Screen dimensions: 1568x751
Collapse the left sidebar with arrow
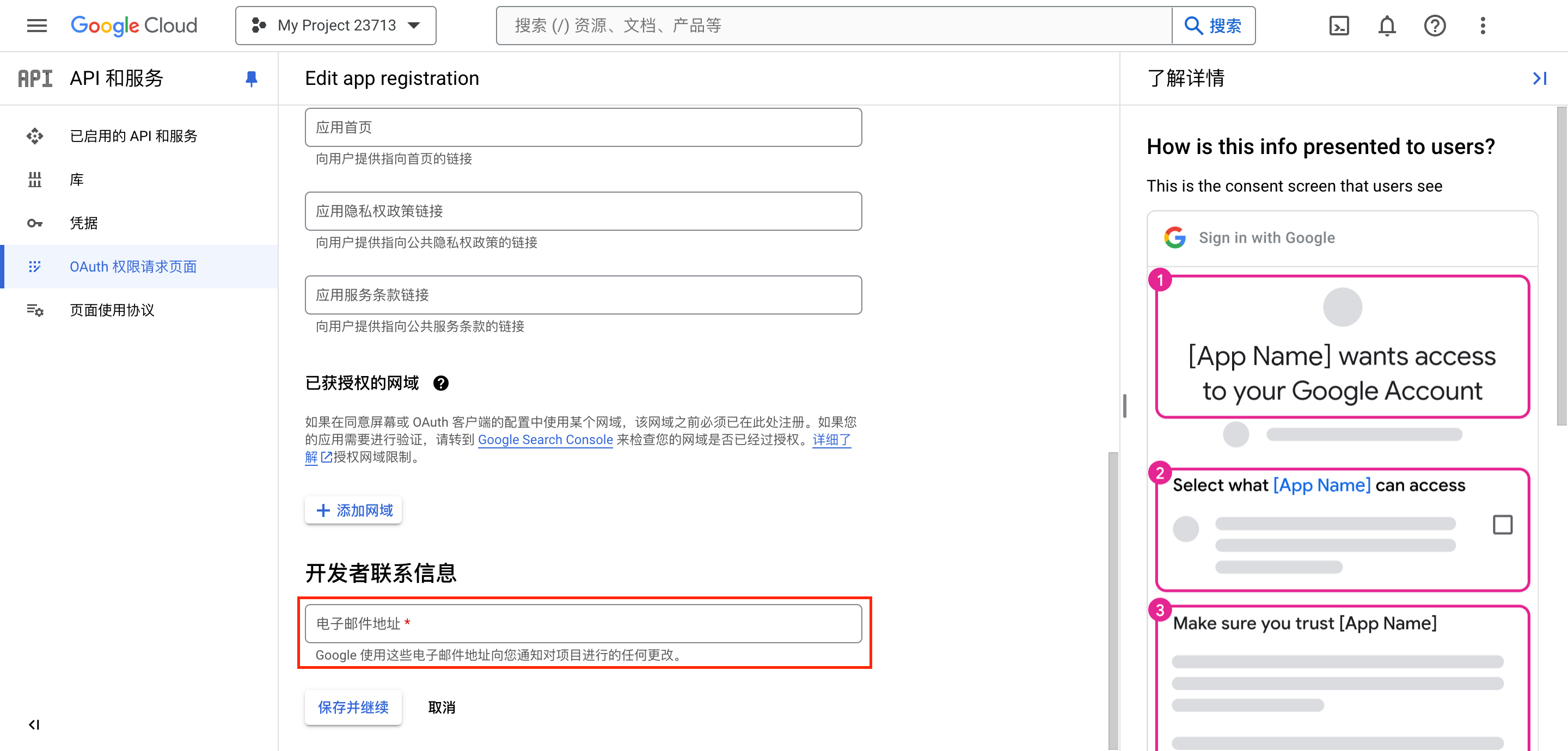[34, 725]
